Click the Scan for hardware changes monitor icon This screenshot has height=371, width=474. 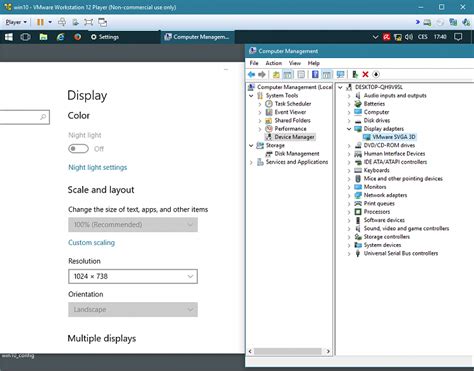(340, 74)
